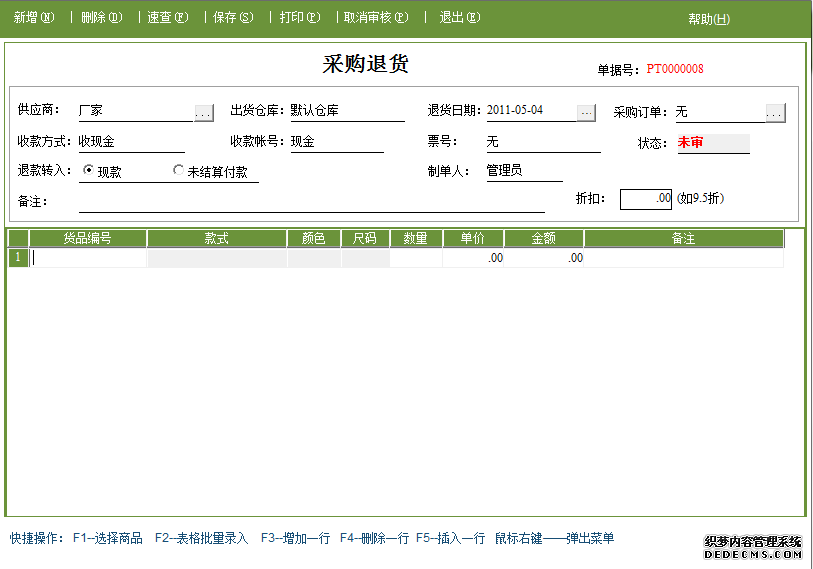Open supplier picker next to 厂家
The image size is (813, 569).
(204, 113)
